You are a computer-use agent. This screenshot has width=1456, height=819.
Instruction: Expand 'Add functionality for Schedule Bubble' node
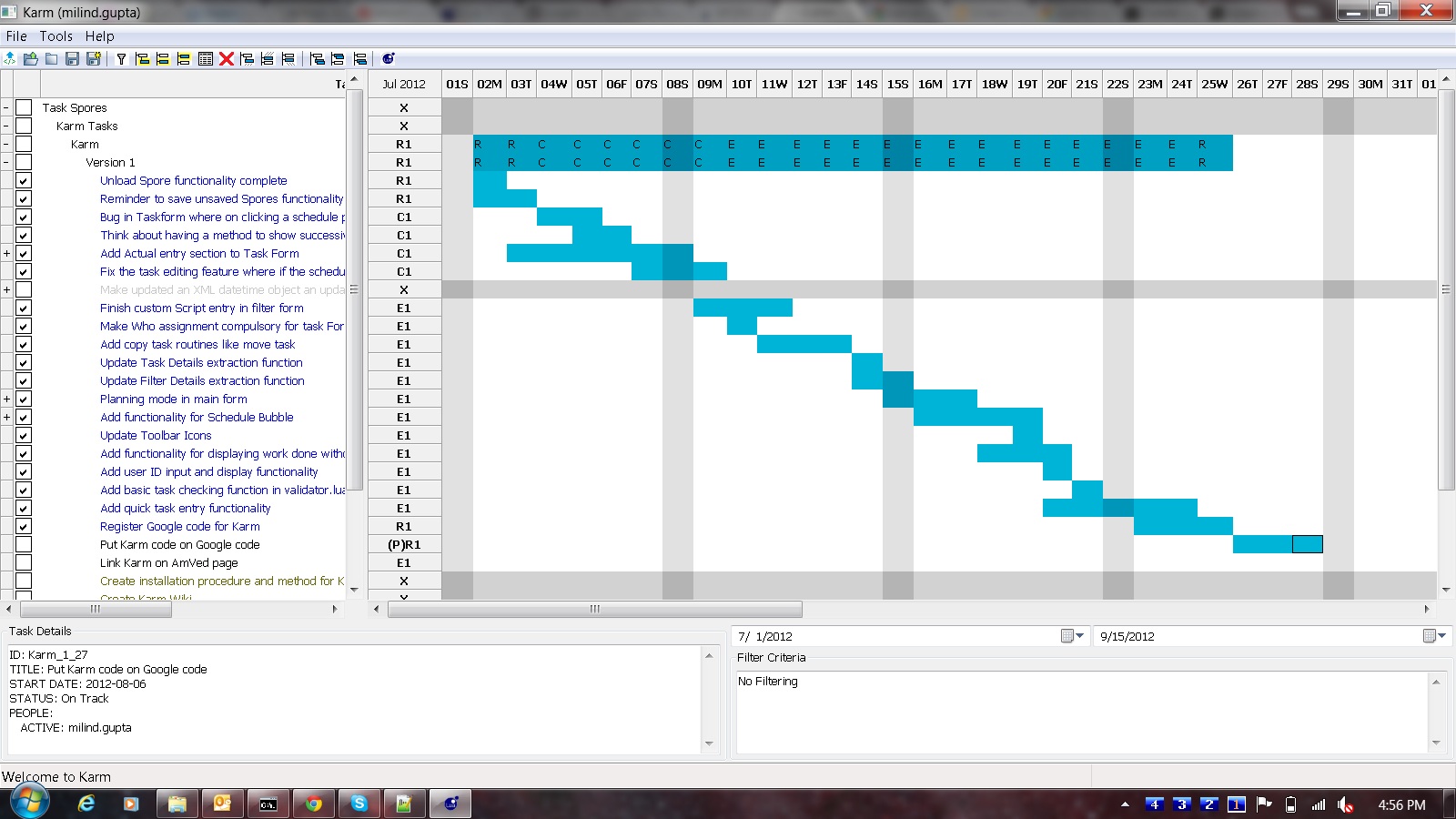pyautogui.click(x=6, y=417)
